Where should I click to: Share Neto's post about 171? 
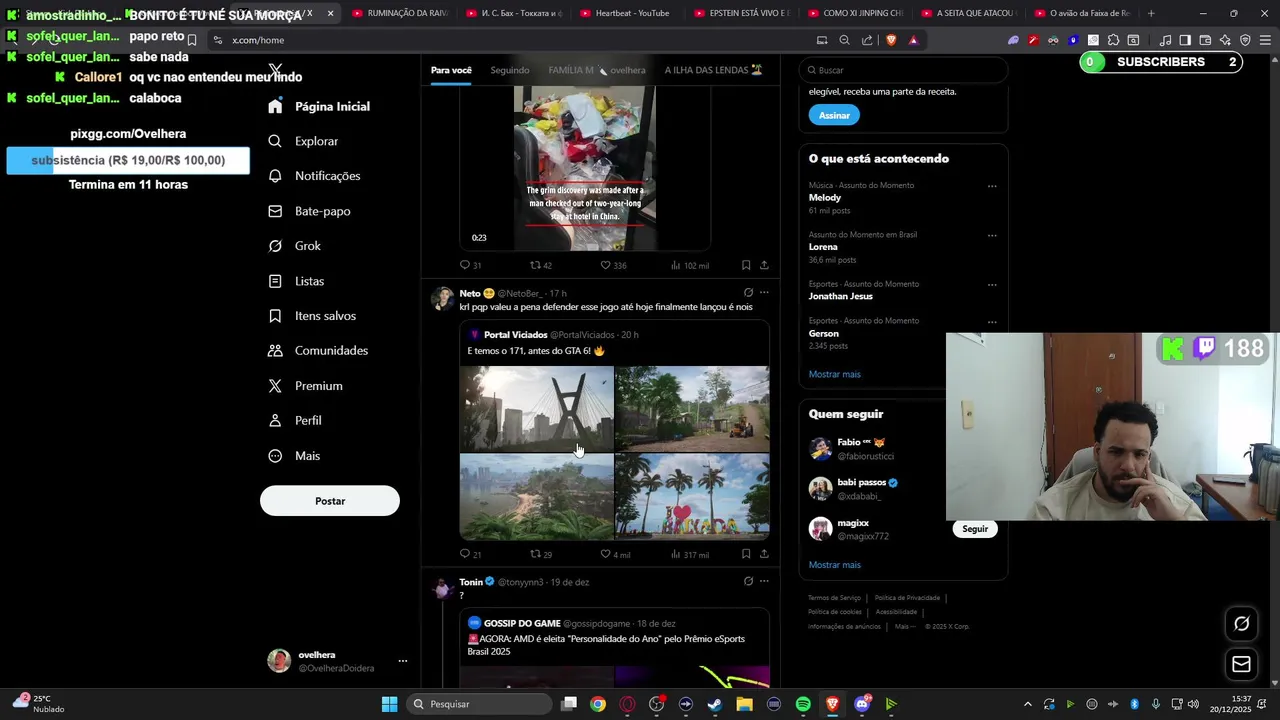click(764, 554)
